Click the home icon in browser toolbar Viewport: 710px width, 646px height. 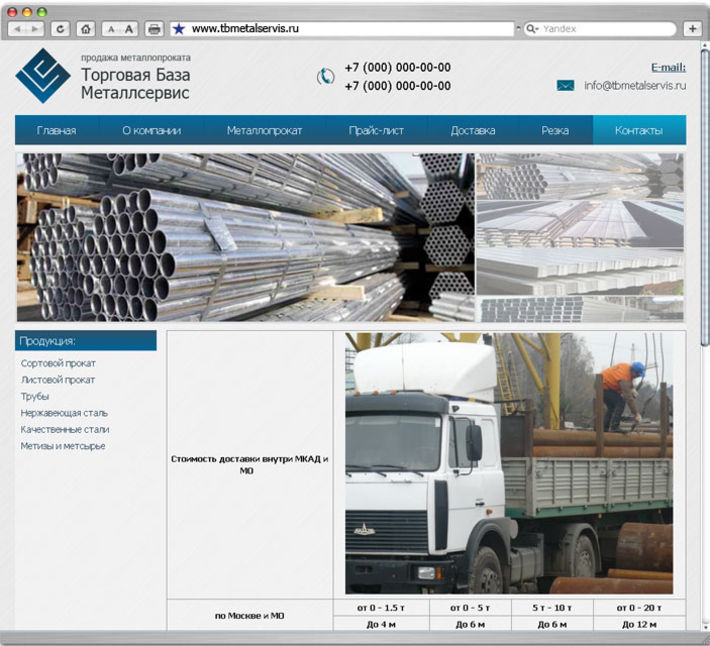86,29
